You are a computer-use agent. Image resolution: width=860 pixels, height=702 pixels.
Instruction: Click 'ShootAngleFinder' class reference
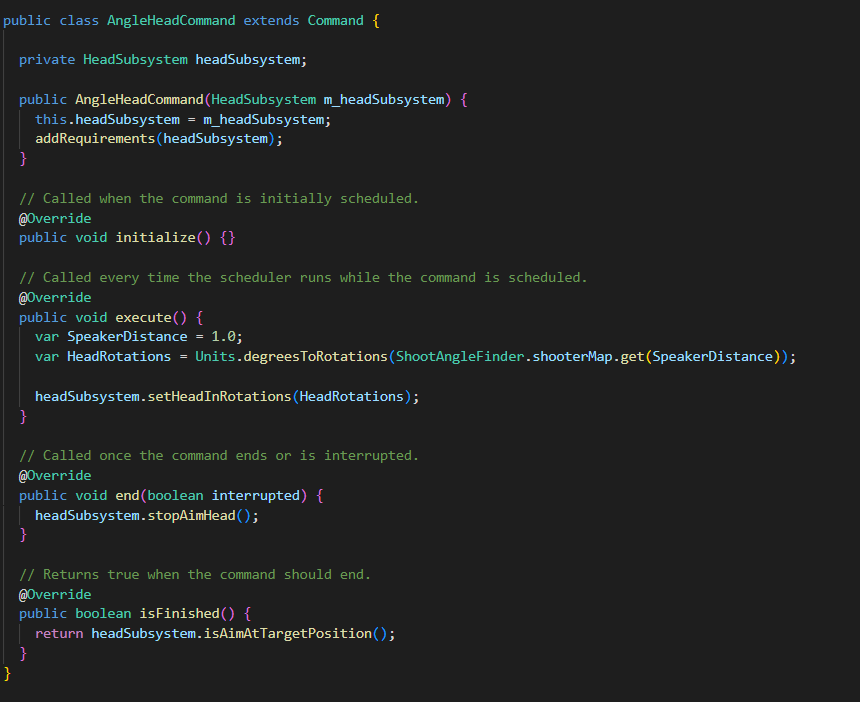(x=460, y=356)
